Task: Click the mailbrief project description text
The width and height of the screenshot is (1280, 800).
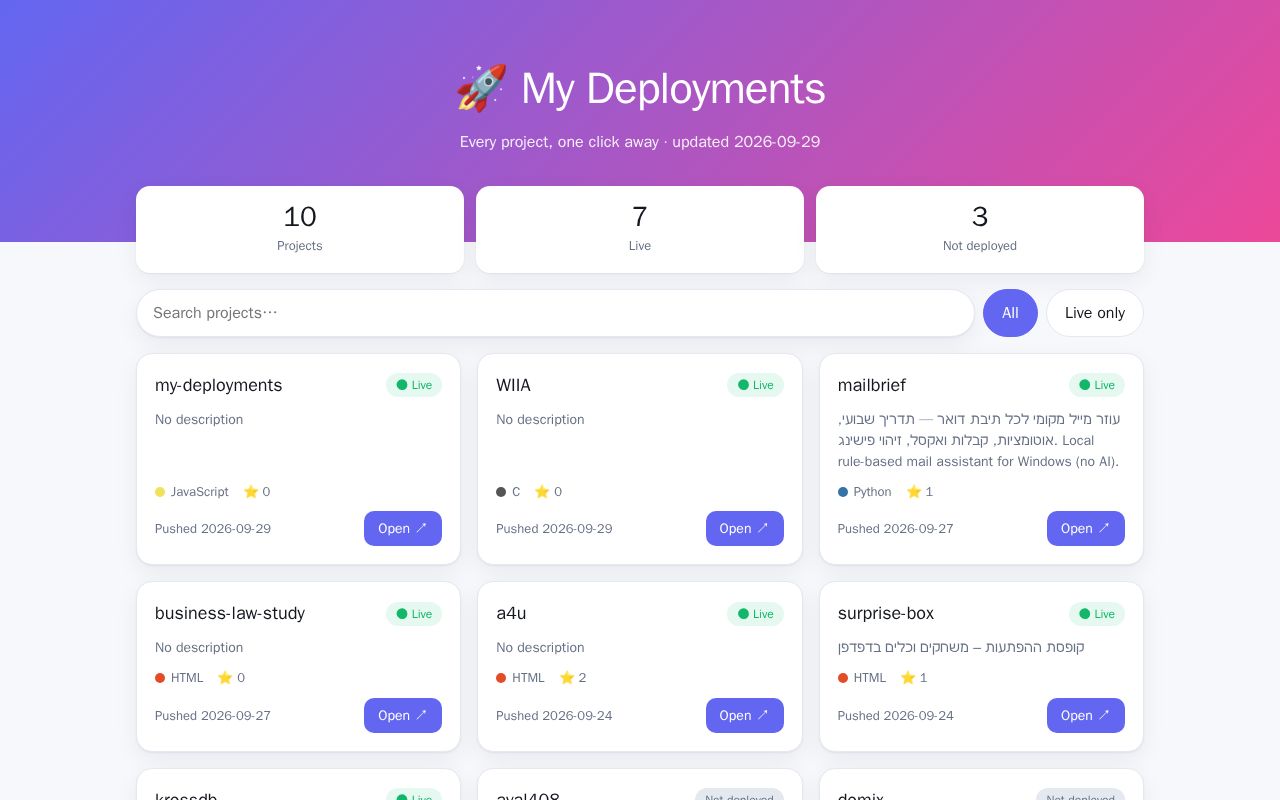Action: tap(980, 440)
